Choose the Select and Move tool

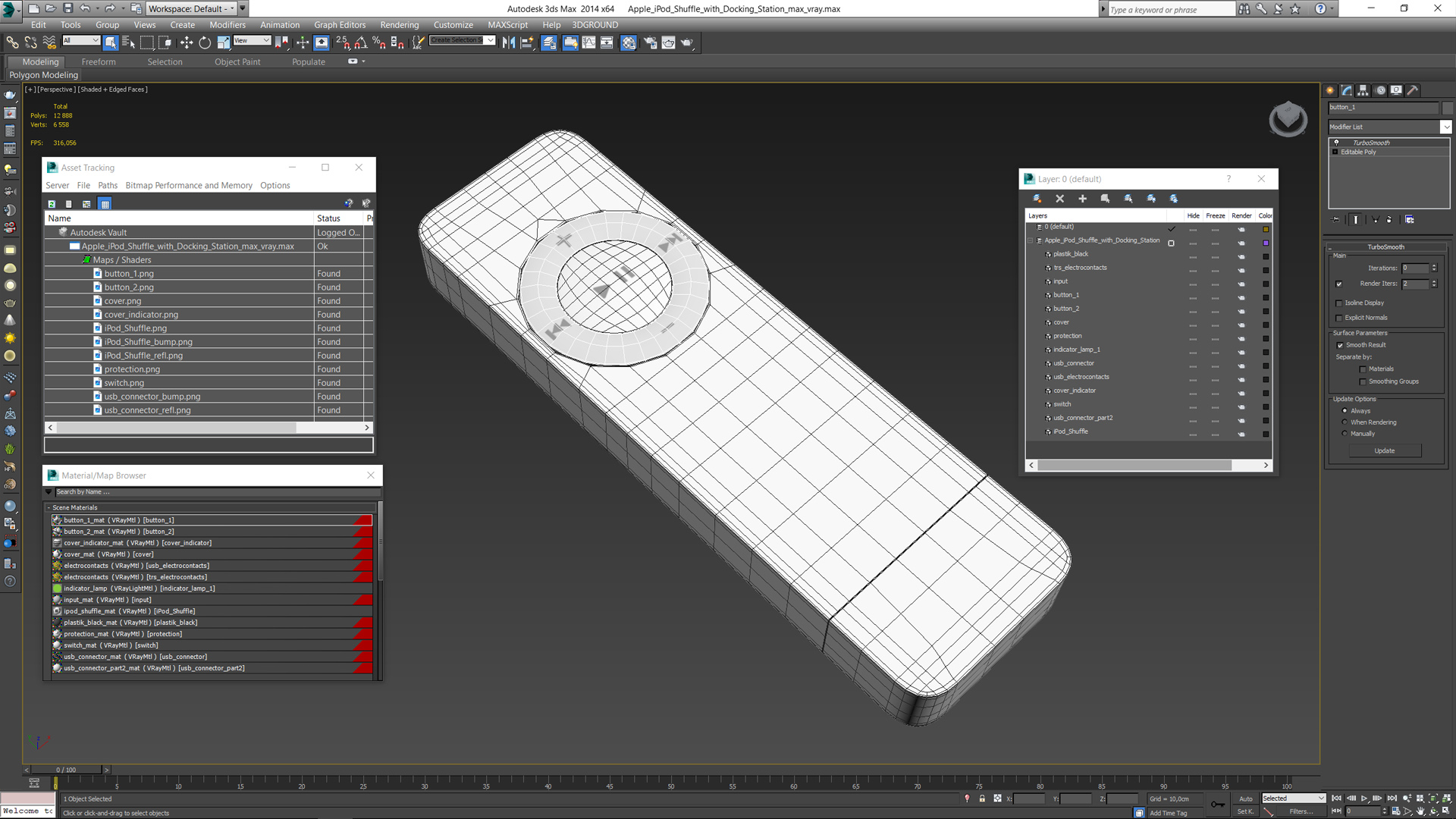[x=187, y=42]
